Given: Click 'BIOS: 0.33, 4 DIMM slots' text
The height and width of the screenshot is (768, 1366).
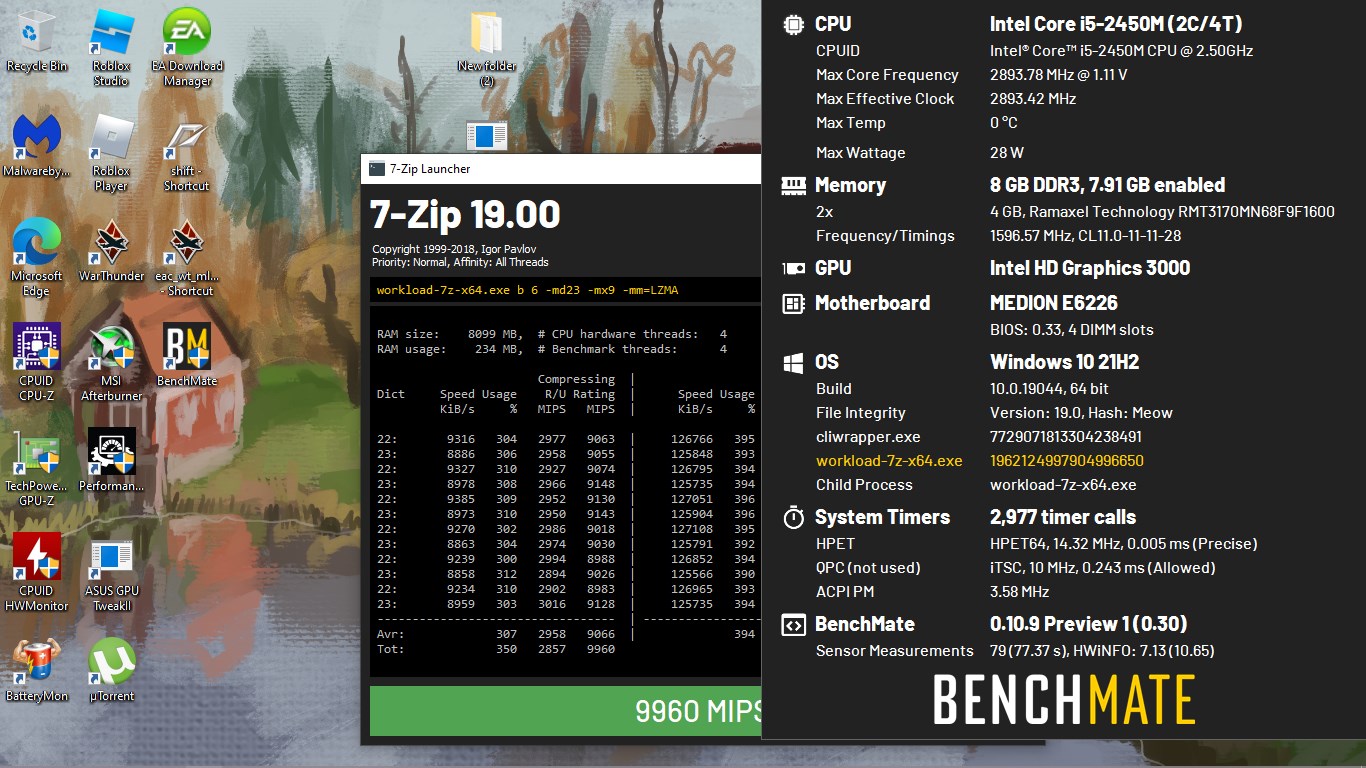Looking at the screenshot, I should coord(1071,330).
